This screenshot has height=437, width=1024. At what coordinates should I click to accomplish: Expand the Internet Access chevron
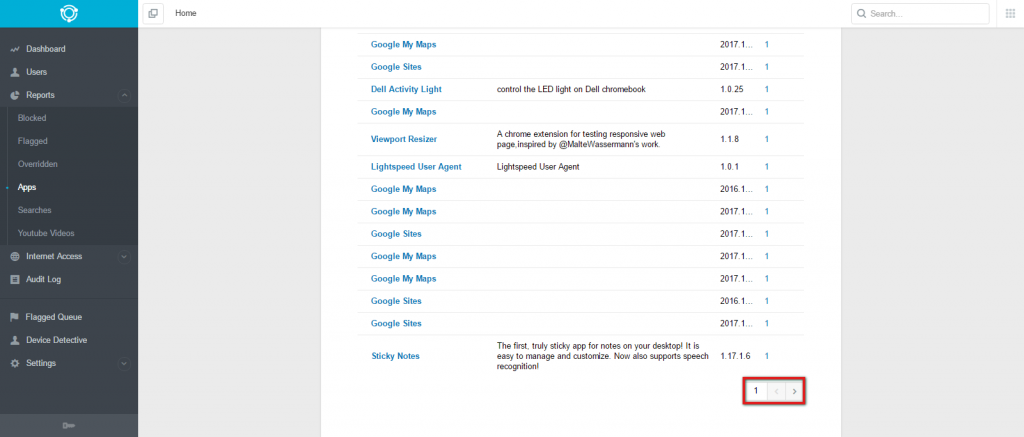(x=124, y=257)
